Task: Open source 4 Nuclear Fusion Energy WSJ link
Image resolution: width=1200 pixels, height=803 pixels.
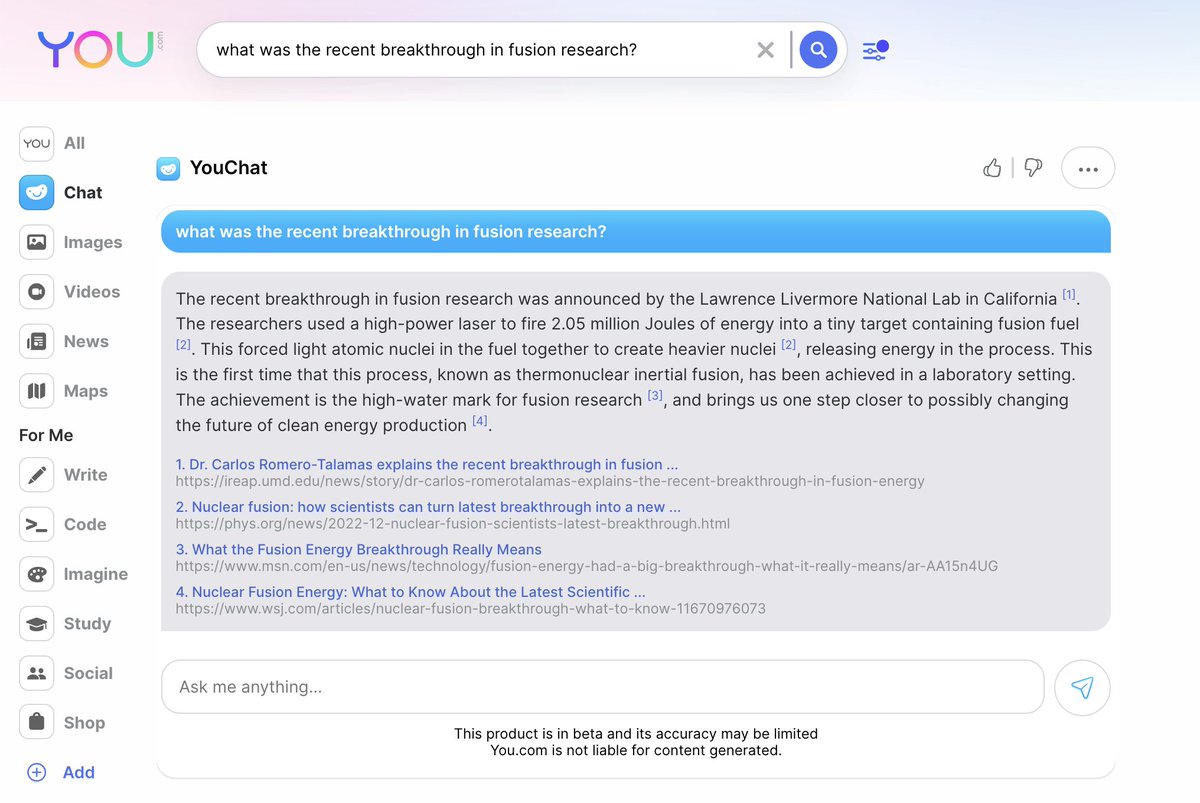Action: pos(410,592)
